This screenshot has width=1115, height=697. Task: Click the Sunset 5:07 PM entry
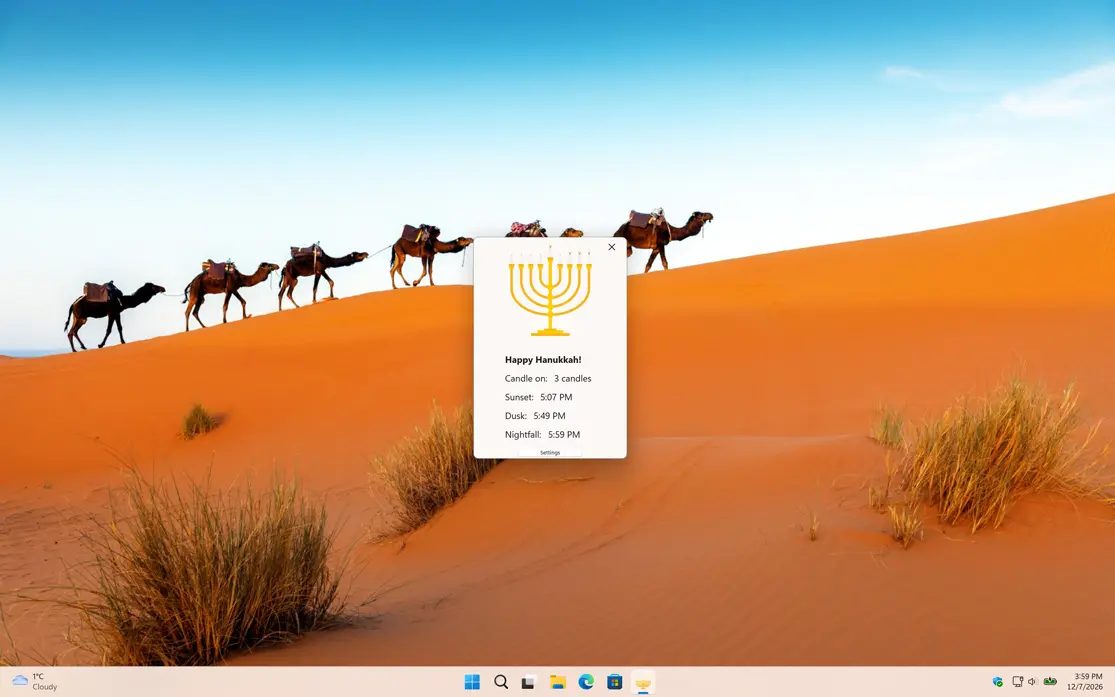click(x=538, y=397)
